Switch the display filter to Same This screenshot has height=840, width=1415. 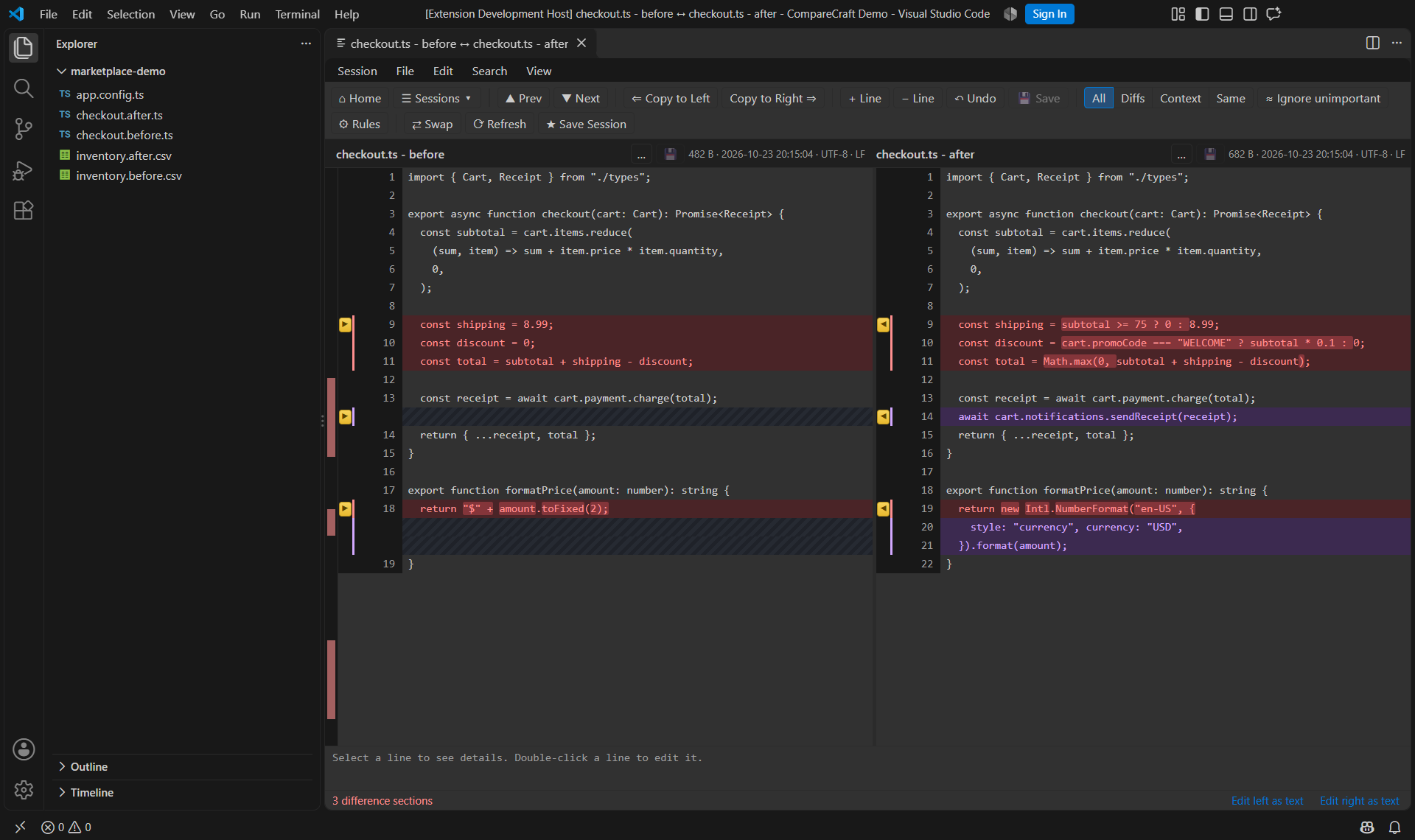coord(1230,98)
